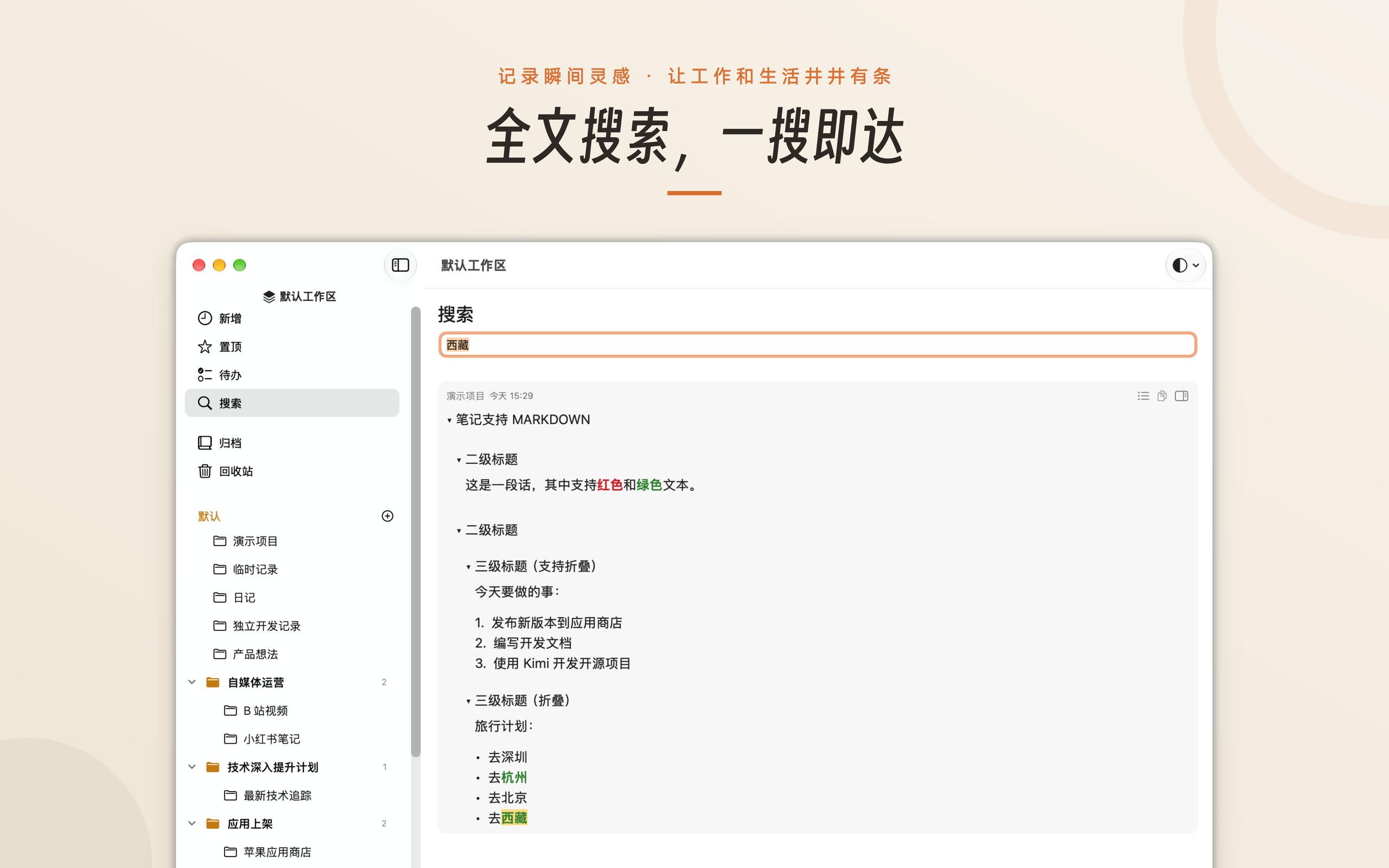Click the green 杭州 text

coord(514,777)
